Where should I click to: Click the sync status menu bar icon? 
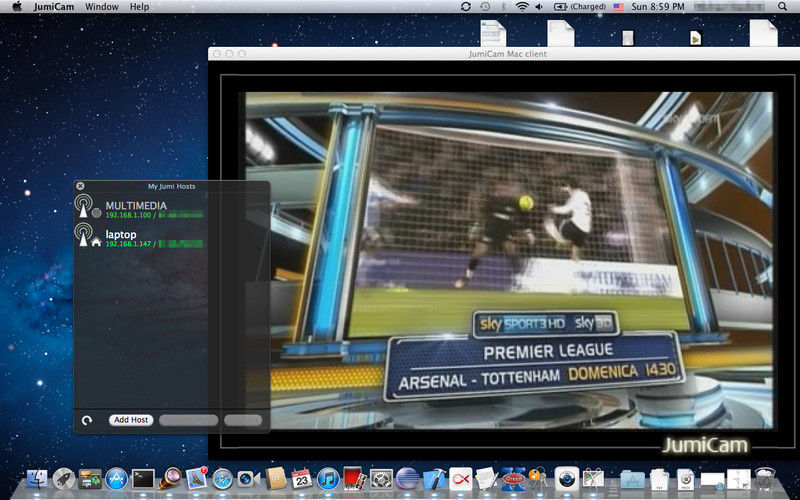click(x=465, y=7)
